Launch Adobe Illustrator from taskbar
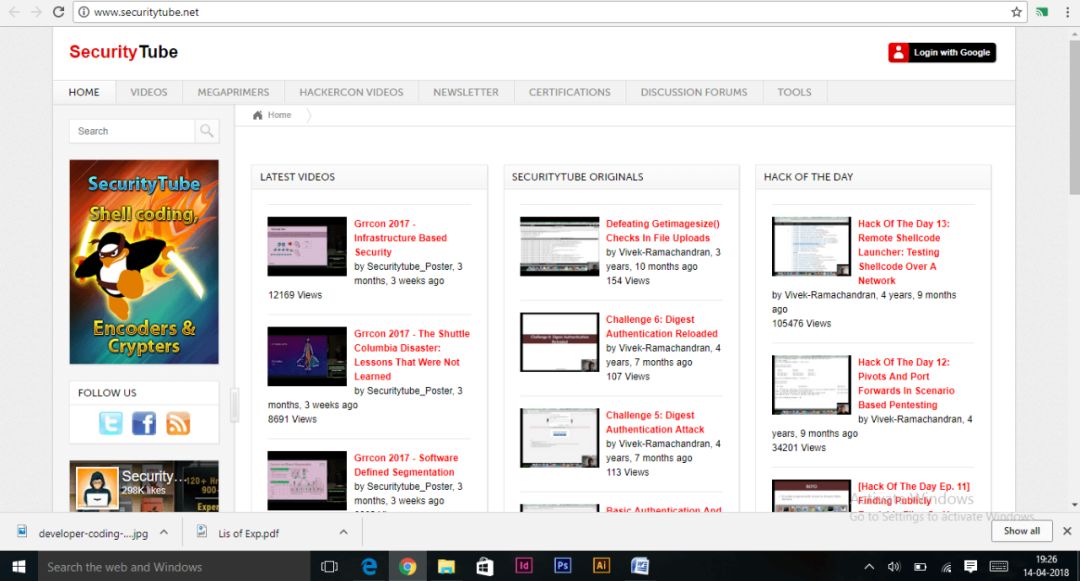Viewport: 1080px width, 581px height. [601, 566]
